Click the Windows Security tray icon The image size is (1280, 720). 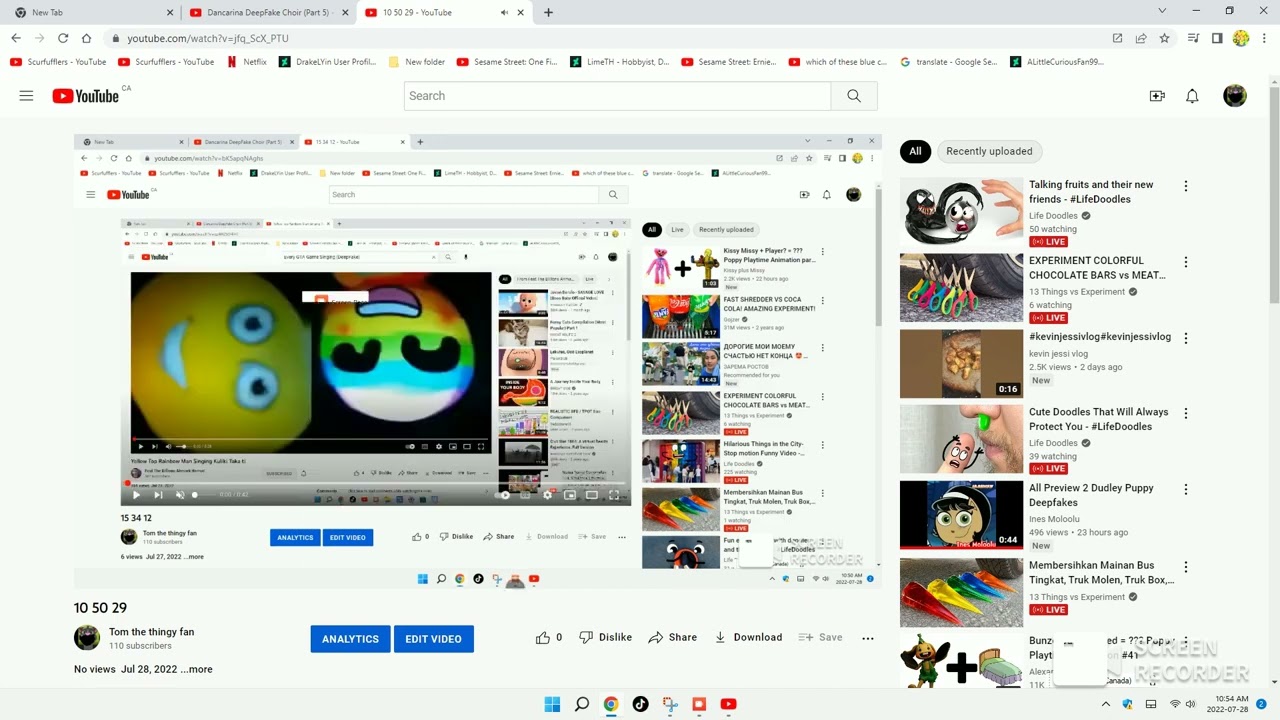coord(1127,704)
